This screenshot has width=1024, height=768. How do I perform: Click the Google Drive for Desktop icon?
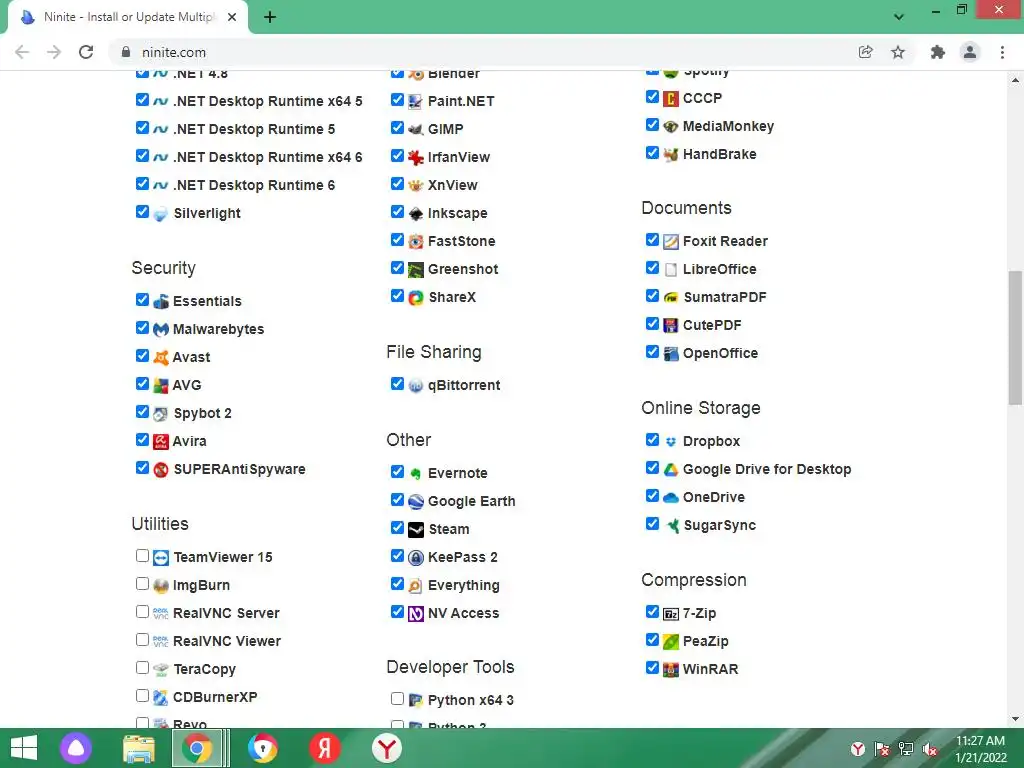tap(671, 470)
